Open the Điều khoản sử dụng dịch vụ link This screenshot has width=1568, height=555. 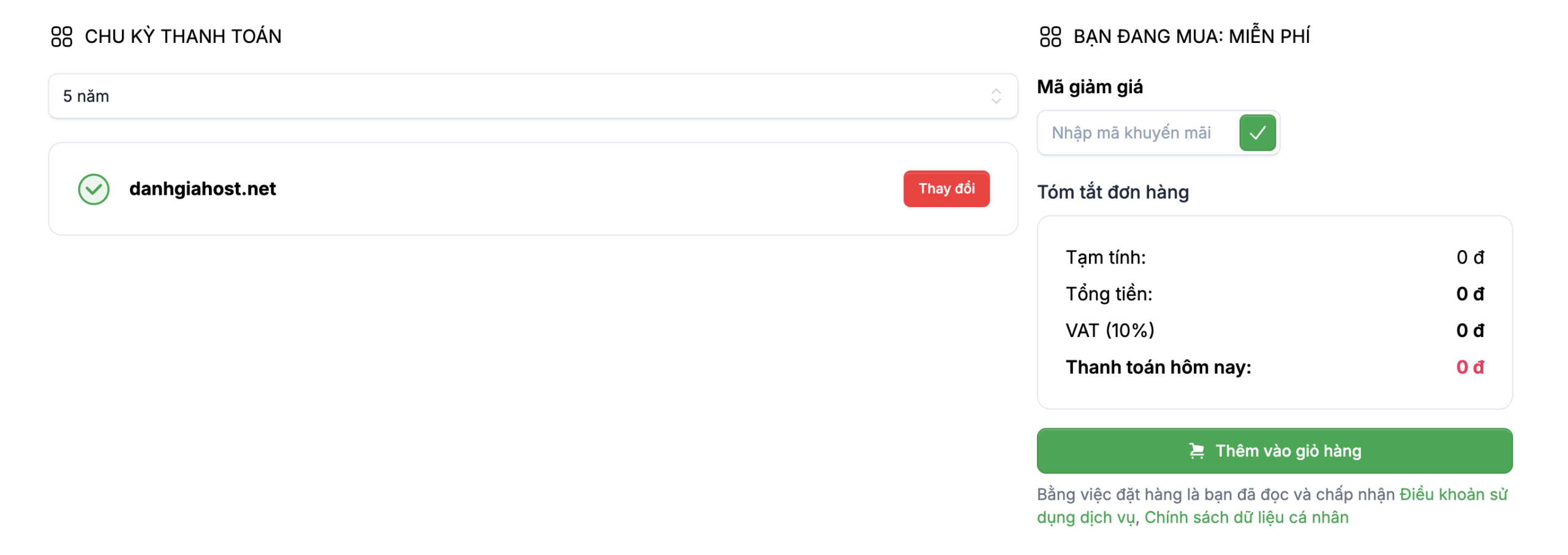[1452, 495]
